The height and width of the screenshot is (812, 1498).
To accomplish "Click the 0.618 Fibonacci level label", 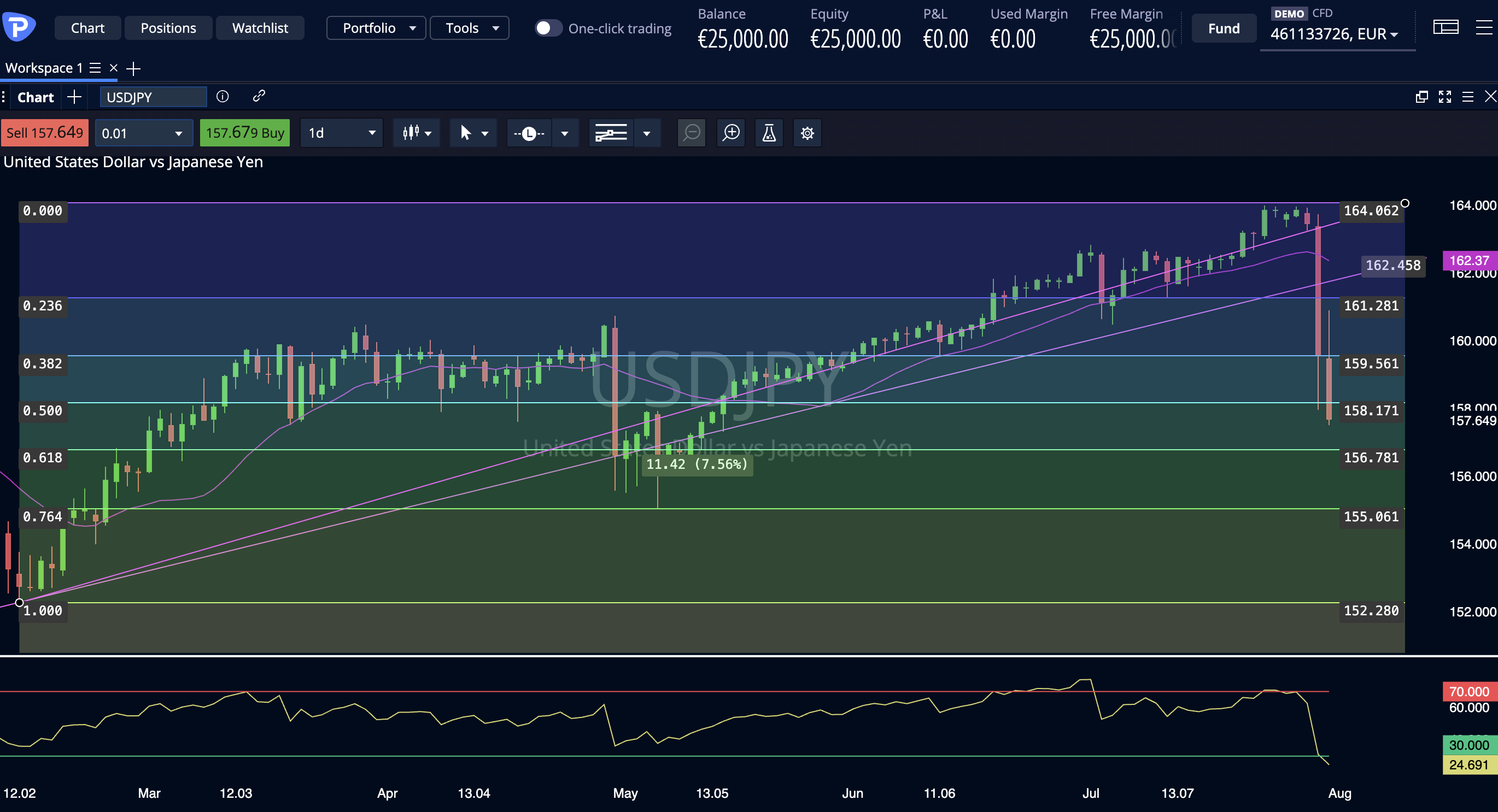I will point(43,458).
